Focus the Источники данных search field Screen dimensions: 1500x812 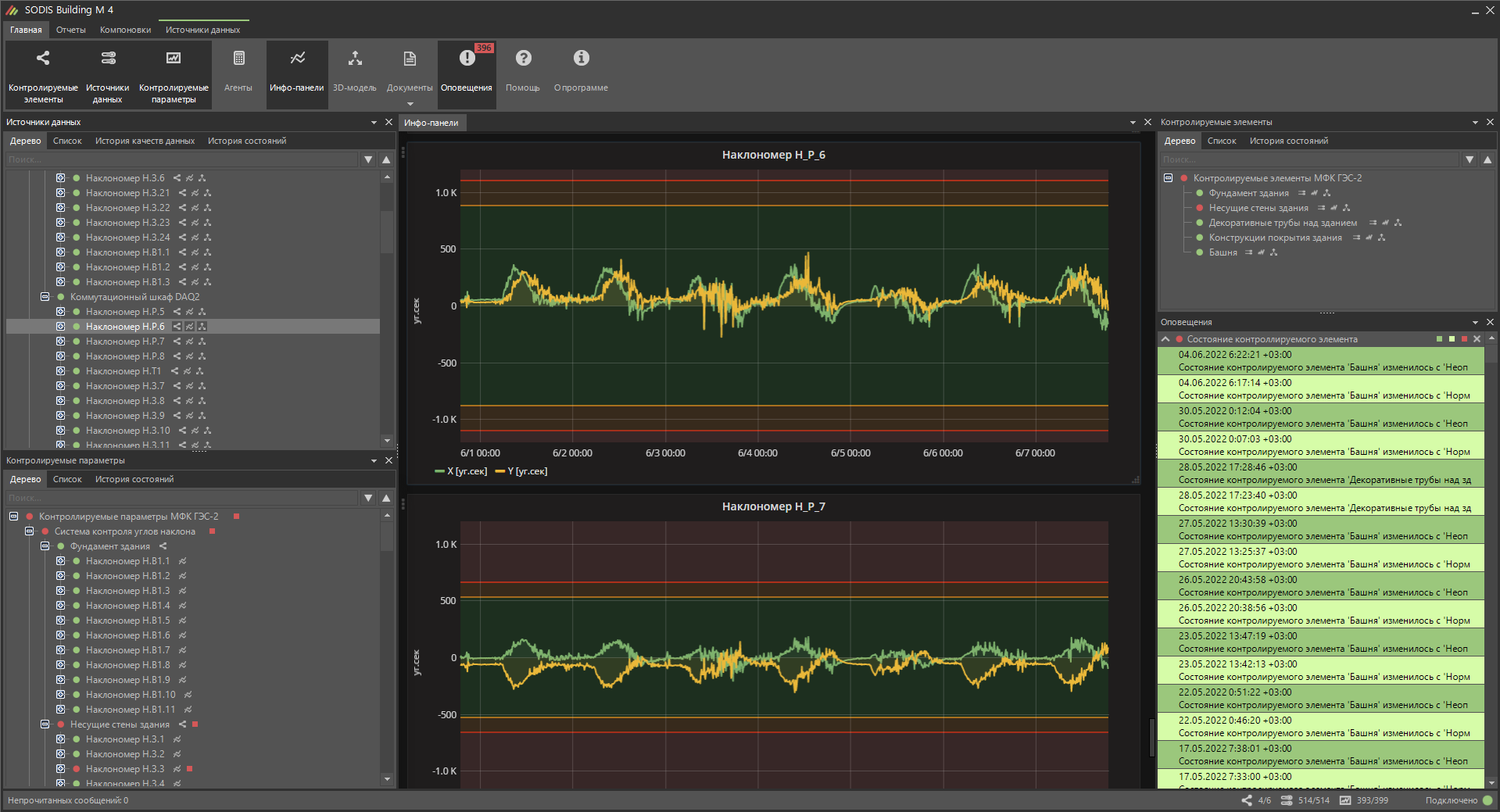[181, 159]
